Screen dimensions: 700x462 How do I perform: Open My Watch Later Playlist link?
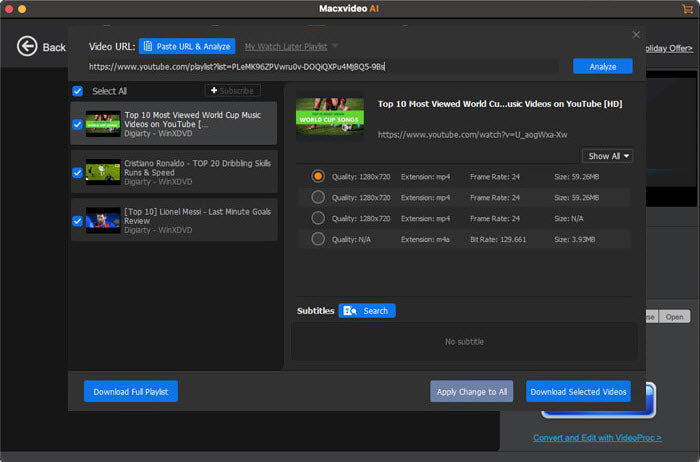pyautogui.click(x=286, y=46)
